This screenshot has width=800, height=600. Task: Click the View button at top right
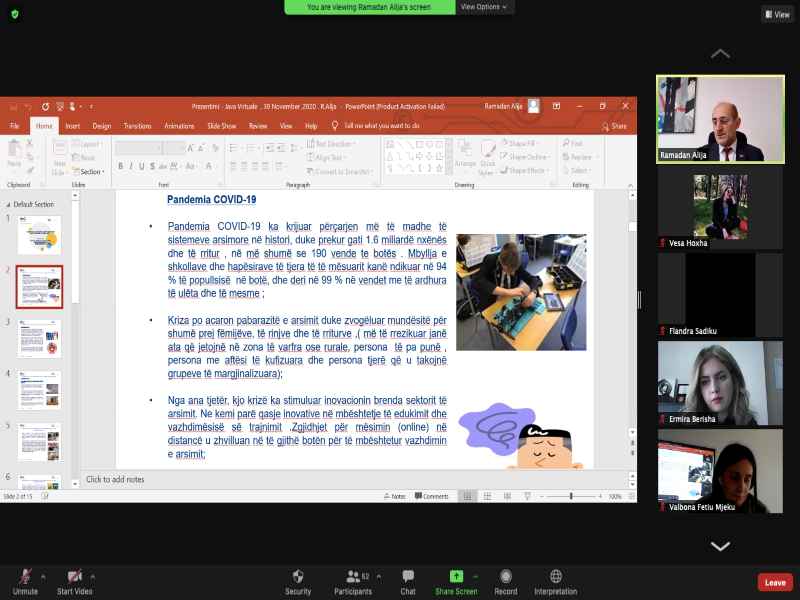pyautogui.click(x=777, y=14)
